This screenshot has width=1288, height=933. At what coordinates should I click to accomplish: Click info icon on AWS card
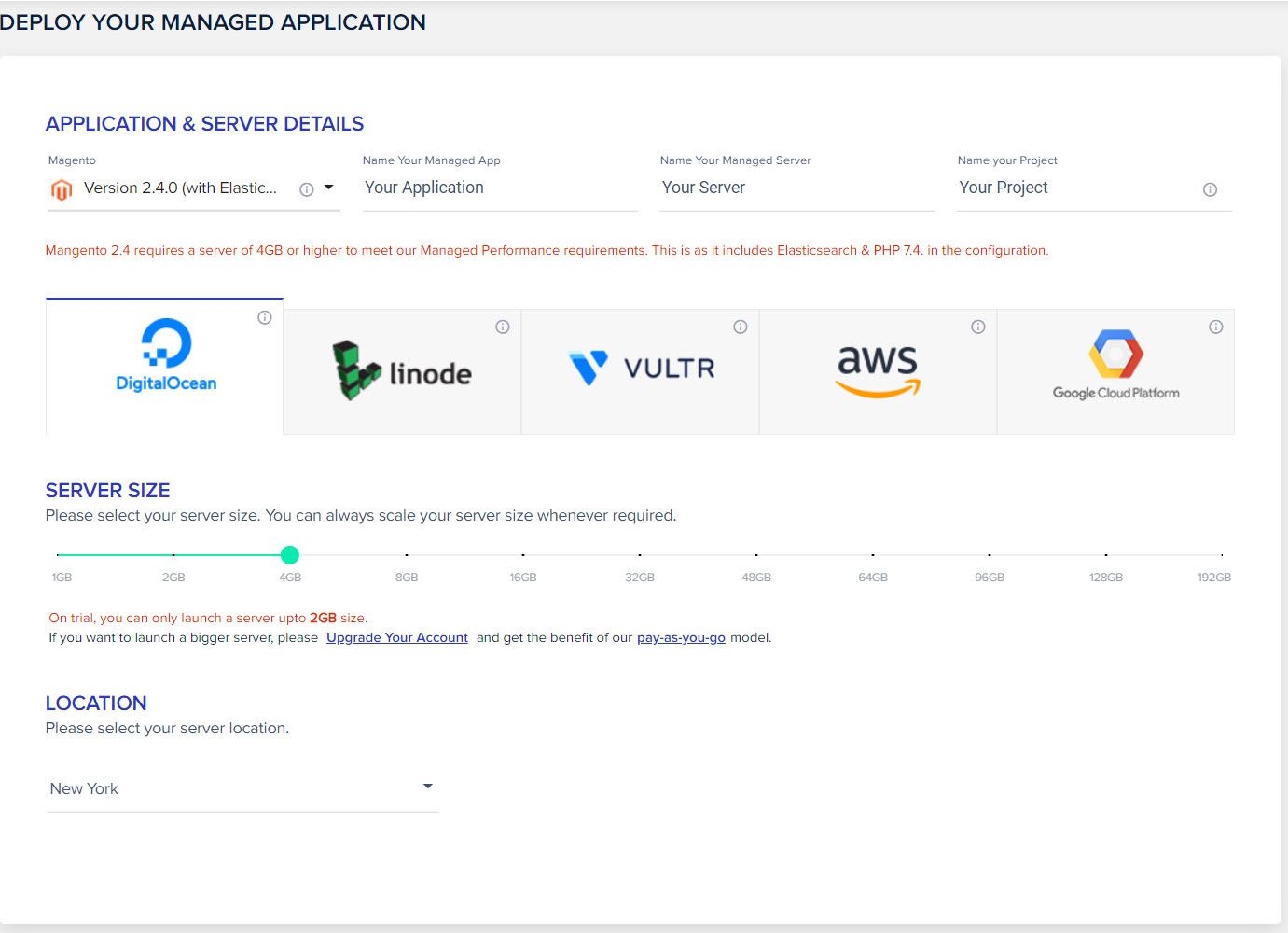[x=978, y=327]
